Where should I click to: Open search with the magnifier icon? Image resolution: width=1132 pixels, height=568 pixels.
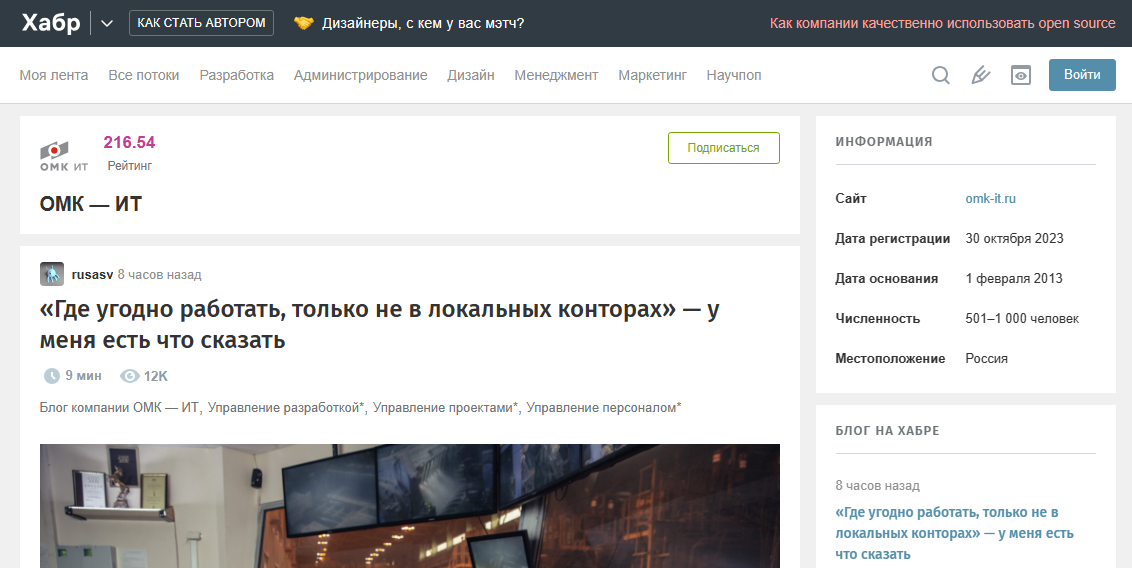coord(940,75)
